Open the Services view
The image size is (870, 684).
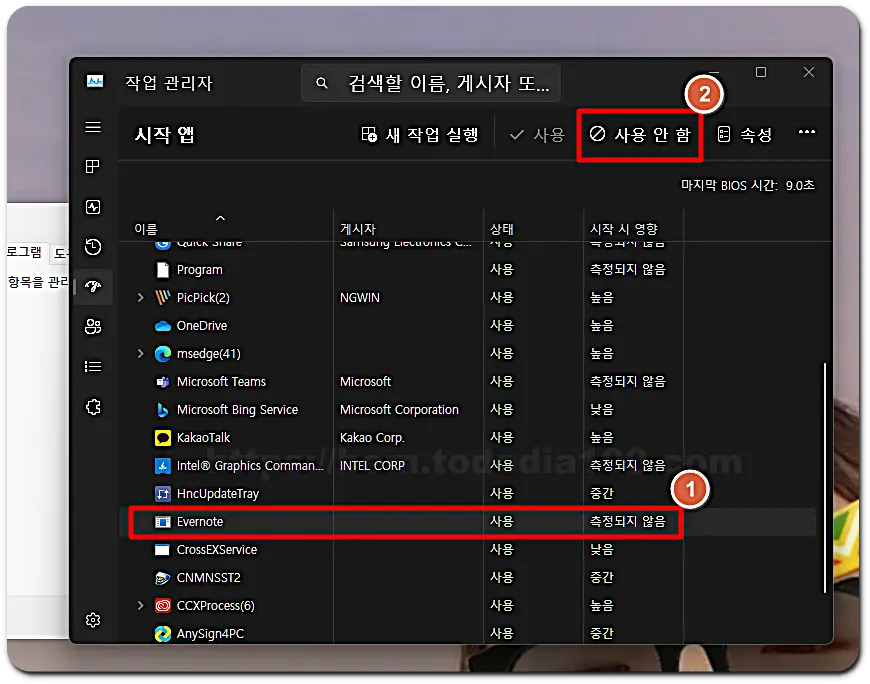93,406
